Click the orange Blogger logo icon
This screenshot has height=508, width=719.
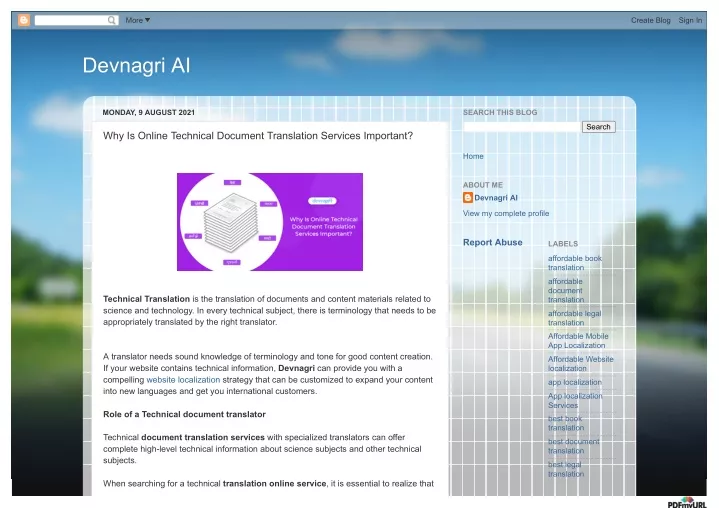24,20
